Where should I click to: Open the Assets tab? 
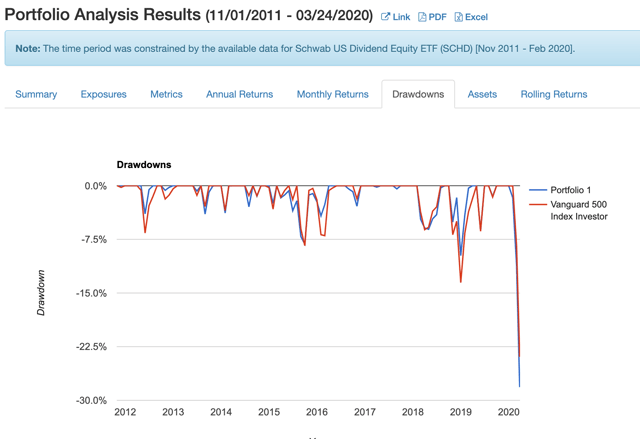pos(482,94)
